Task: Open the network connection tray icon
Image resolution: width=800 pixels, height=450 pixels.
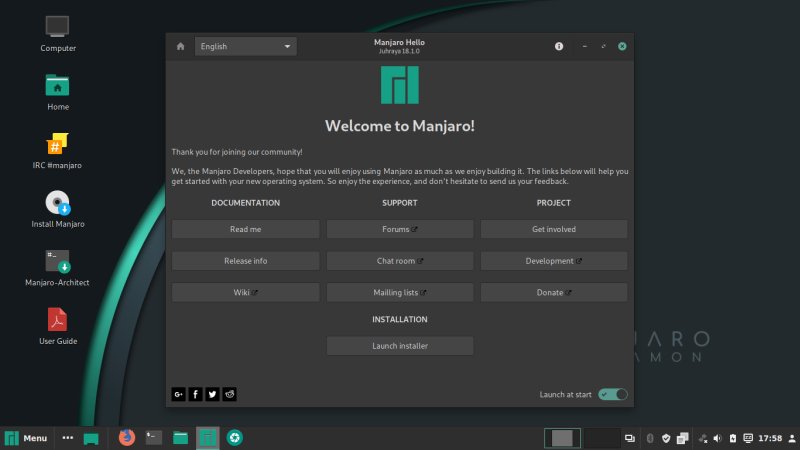Action: pyautogui.click(x=703, y=438)
